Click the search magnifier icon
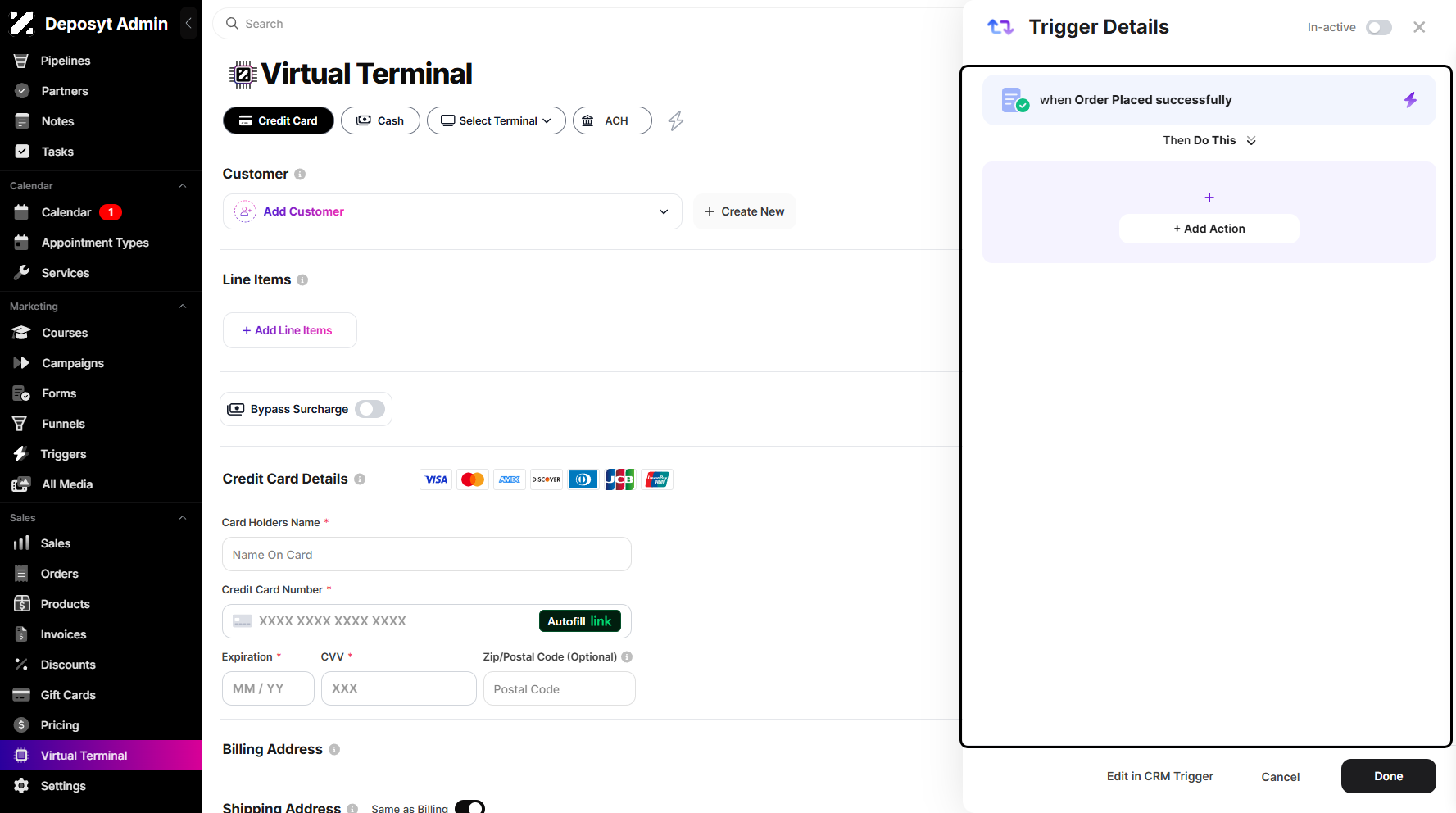1456x813 pixels. [233, 24]
